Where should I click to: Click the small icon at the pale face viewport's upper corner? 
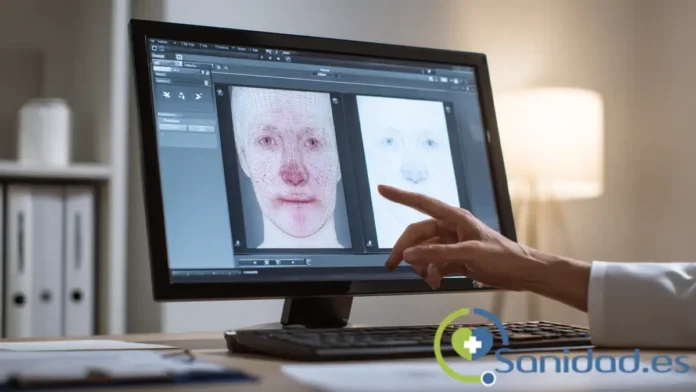click(x=448, y=109)
